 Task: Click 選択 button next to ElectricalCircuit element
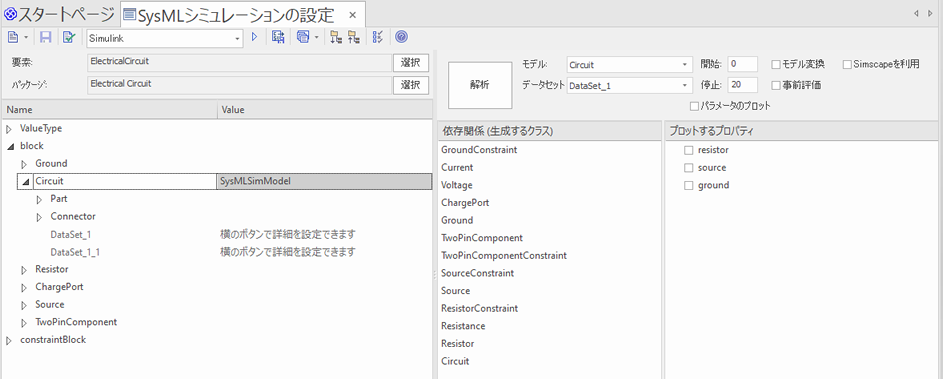pyautogui.click(x=411, y=63)
